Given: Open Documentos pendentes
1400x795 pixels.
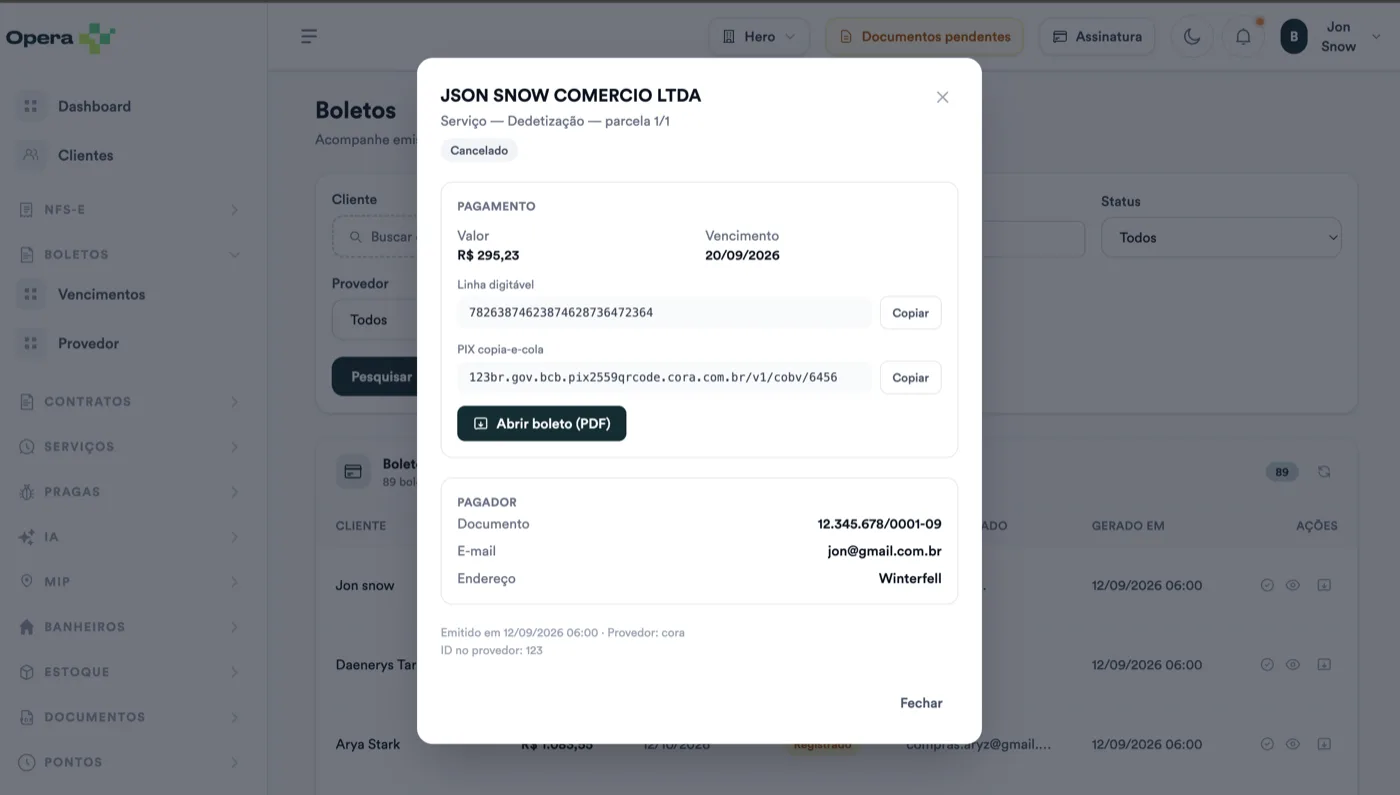Looking at the screenshot, I should click(924, 37).
